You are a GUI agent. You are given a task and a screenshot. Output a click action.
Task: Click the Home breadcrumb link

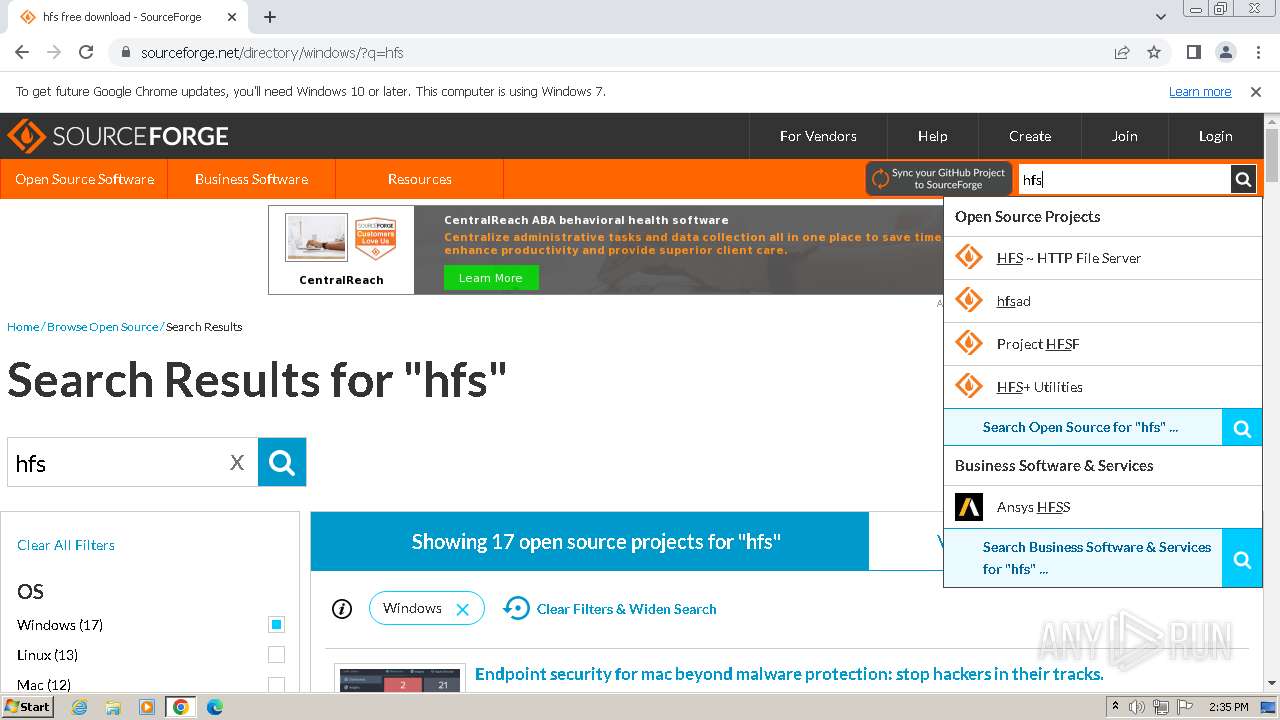pos(23,327)
